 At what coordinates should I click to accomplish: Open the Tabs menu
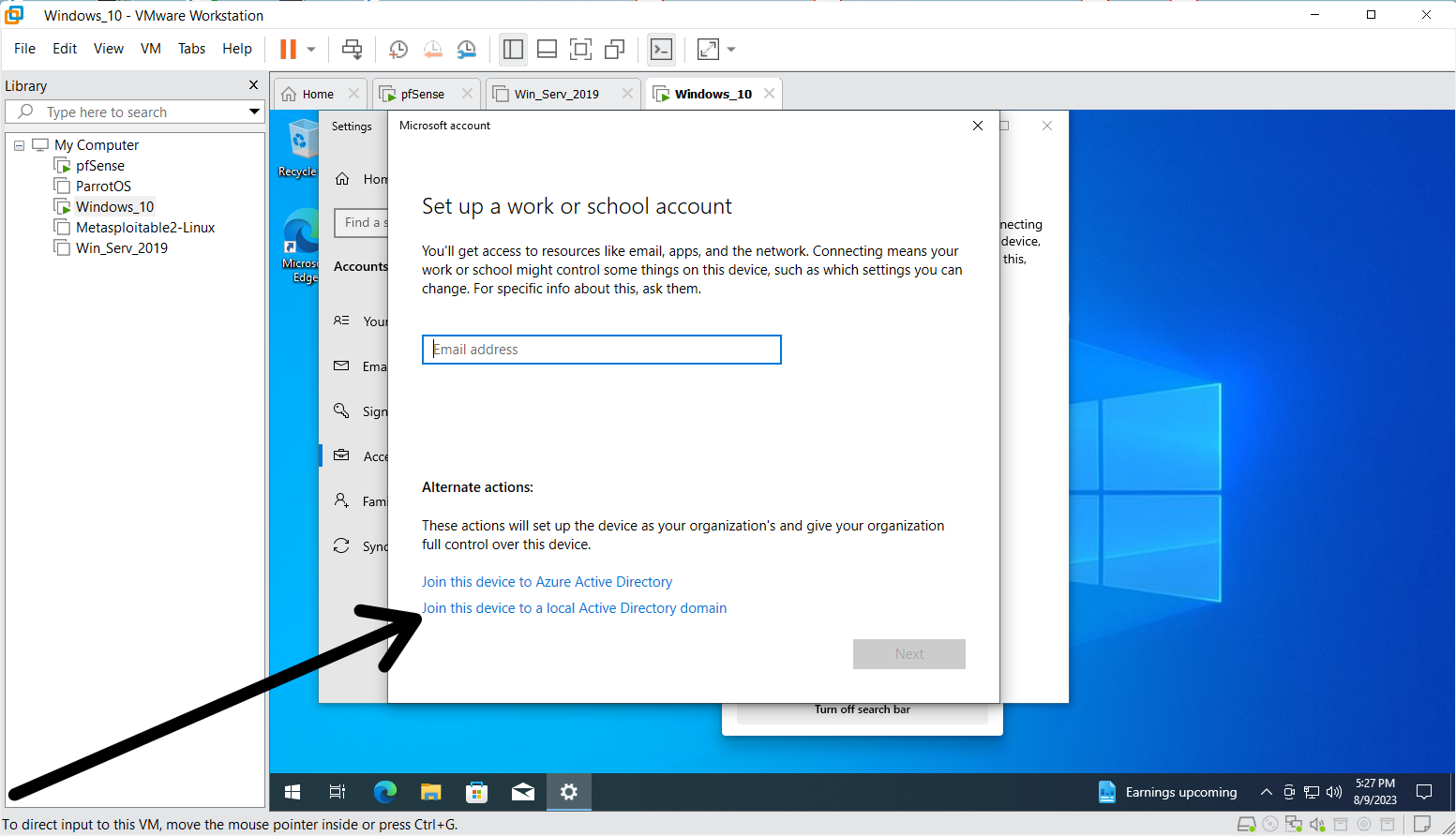point(192,49)
